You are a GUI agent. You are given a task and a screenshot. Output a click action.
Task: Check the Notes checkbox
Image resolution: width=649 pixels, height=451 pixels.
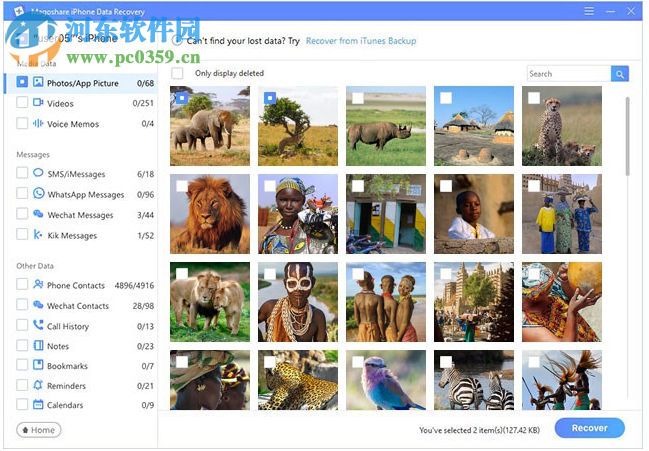coord(22,345)
